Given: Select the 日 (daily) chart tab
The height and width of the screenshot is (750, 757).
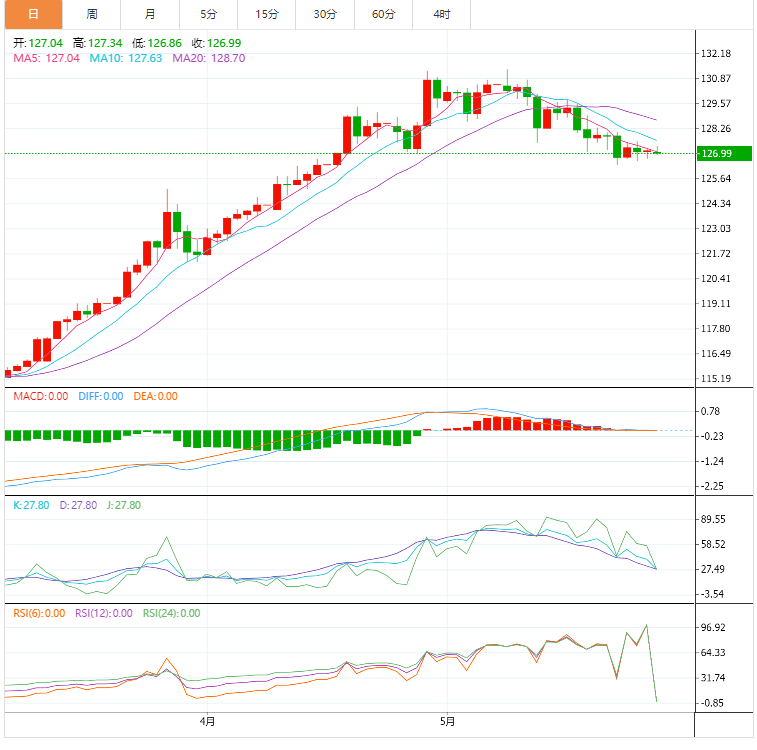Looking at the screenshot, I should click(x=32, y=14).
